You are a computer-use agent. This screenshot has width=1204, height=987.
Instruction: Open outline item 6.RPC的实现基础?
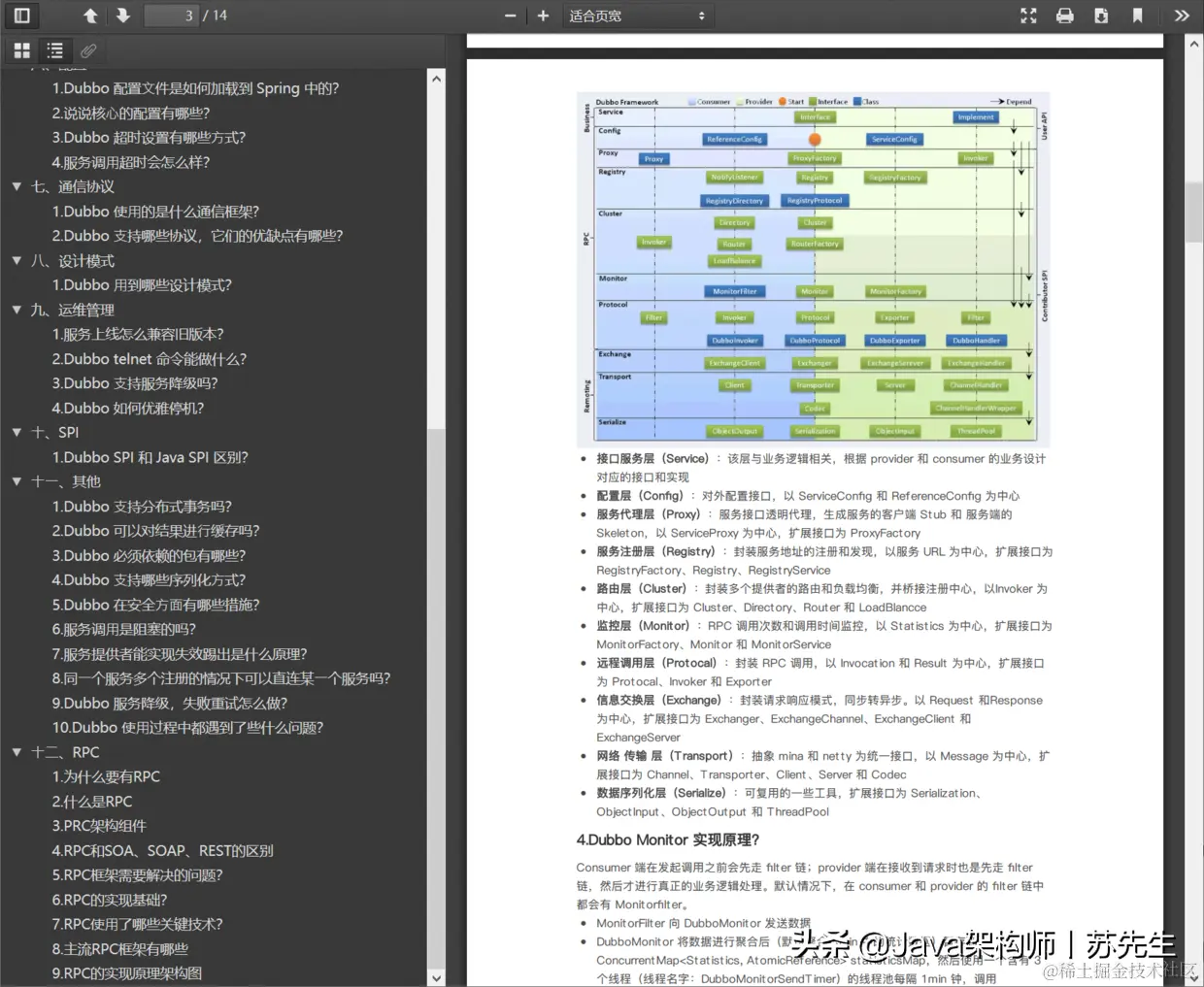110,901
